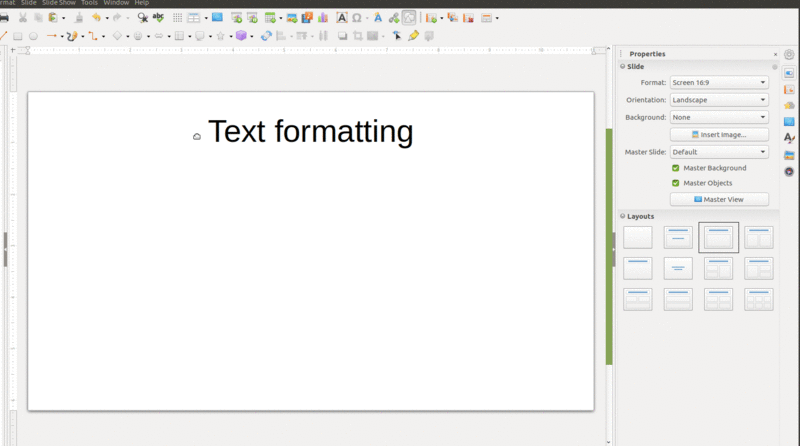This screenshot has width=800, height=446.
Task: Click the Fontwork text icon
Action: pos(378,18)
